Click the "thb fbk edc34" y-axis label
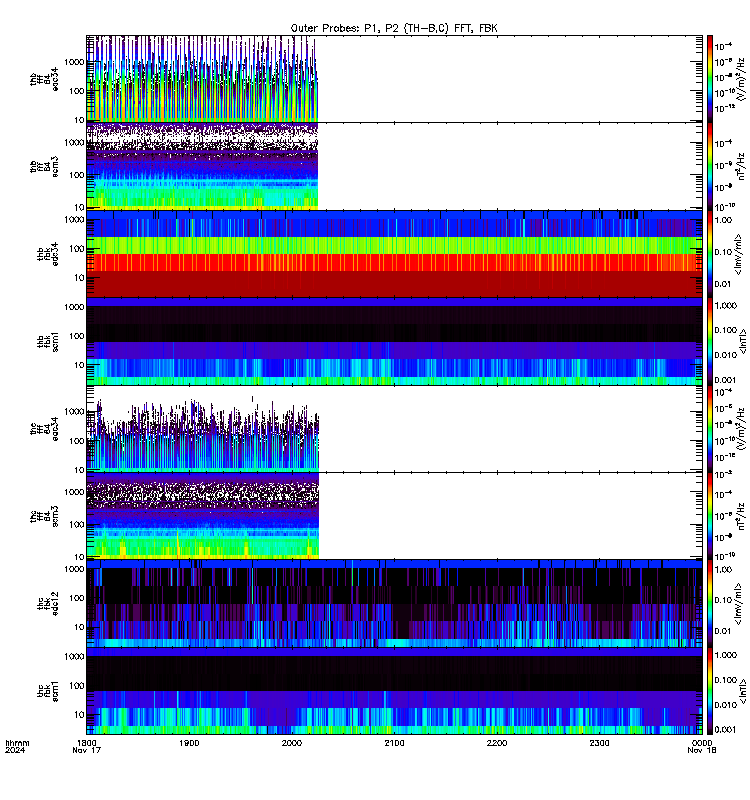This screenshot has height=800, width=750. [x=47, y=254]
